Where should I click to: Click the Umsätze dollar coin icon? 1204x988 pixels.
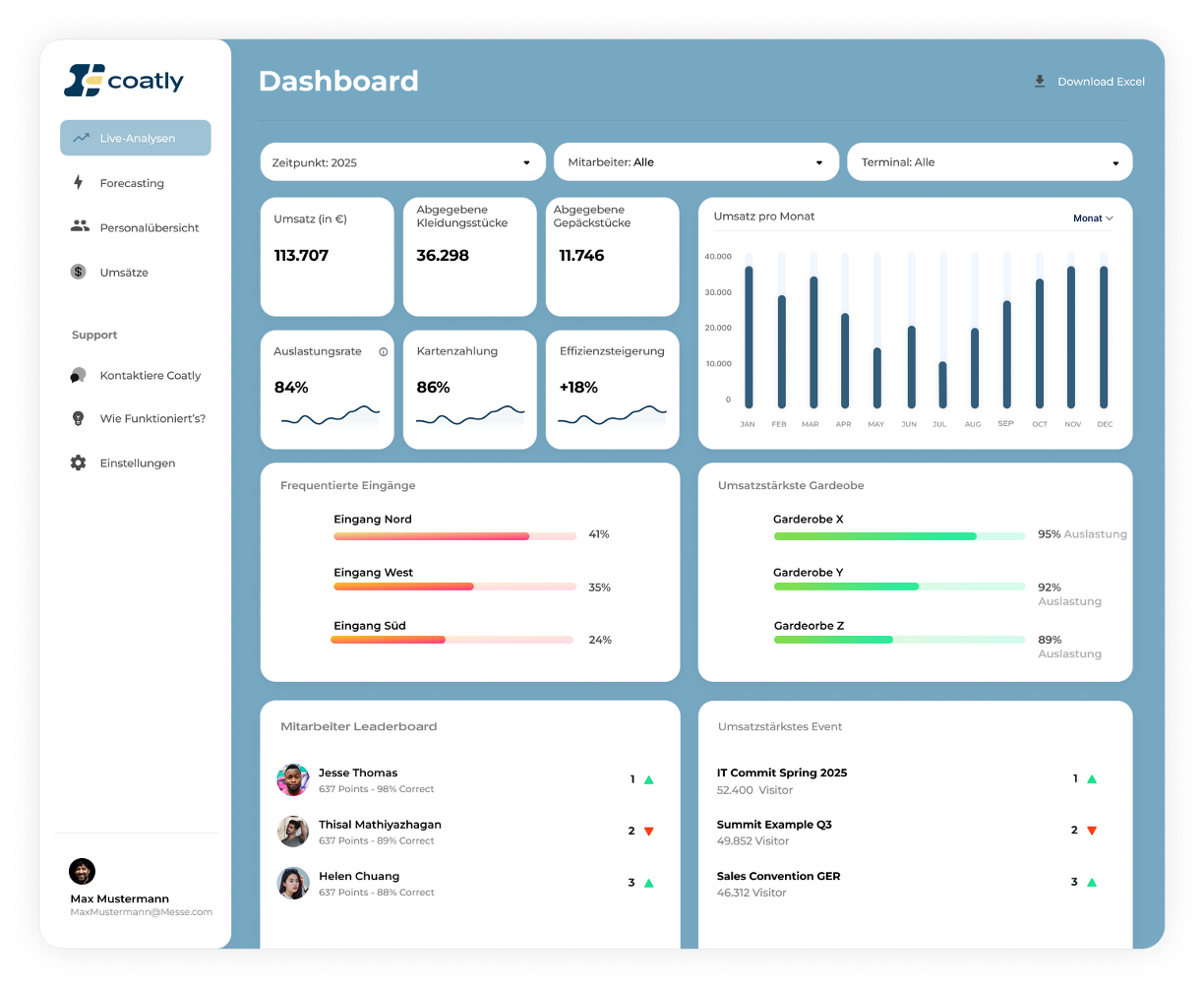pyautogui.click(x=79, y=272)
